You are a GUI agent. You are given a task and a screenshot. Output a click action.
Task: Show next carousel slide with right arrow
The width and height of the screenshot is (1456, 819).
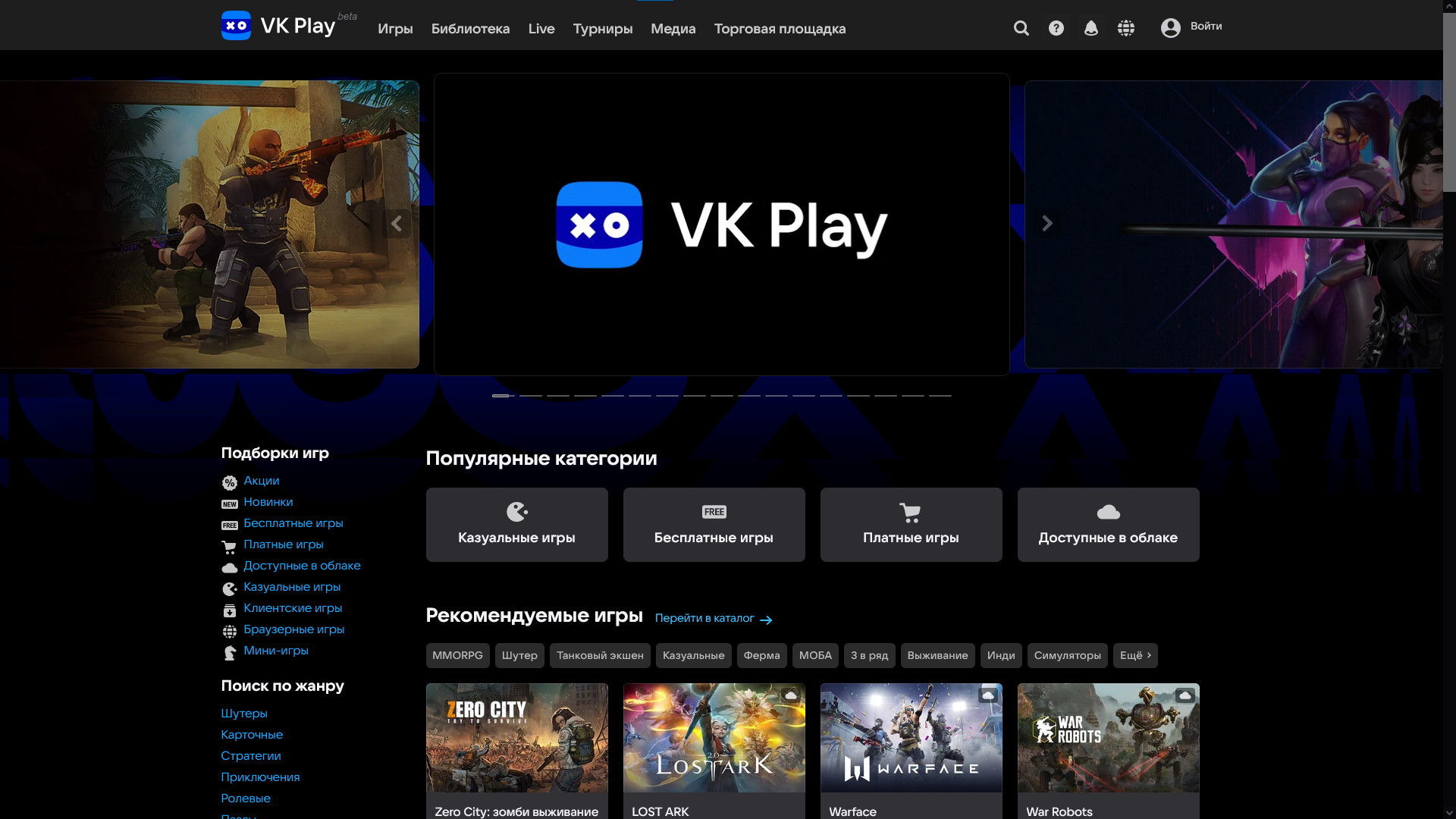pos(1046,223)
